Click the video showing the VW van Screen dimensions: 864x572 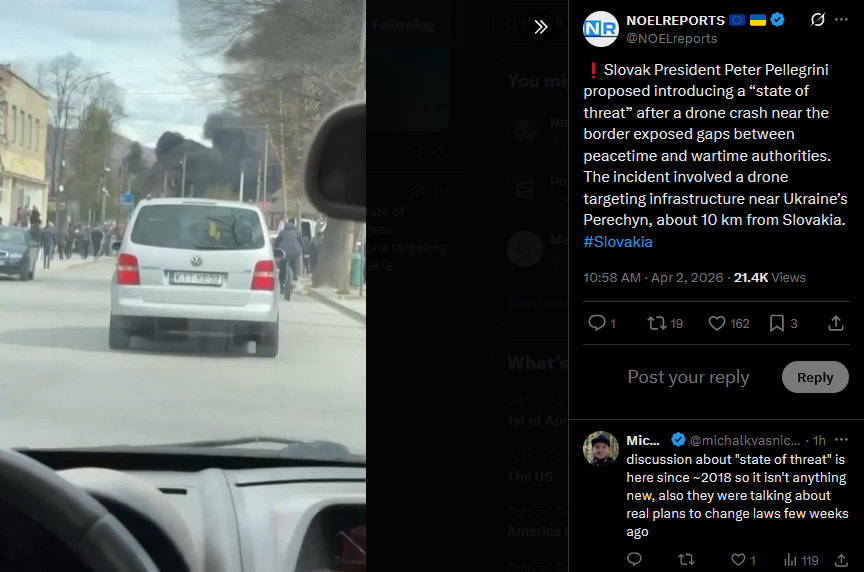tap(182, 286)
